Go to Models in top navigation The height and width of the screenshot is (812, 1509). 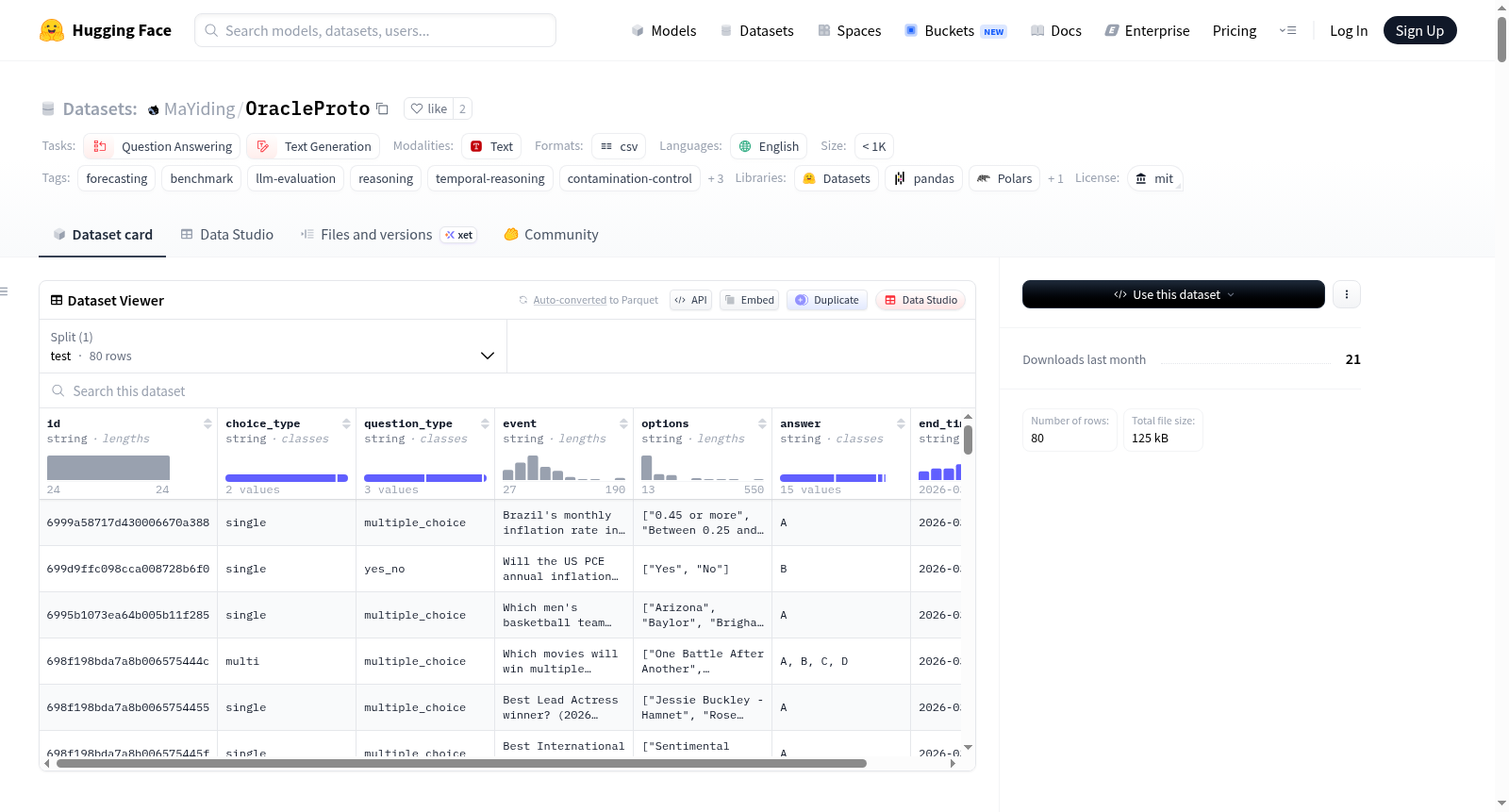pyautogui.click(x=664, y=30)
